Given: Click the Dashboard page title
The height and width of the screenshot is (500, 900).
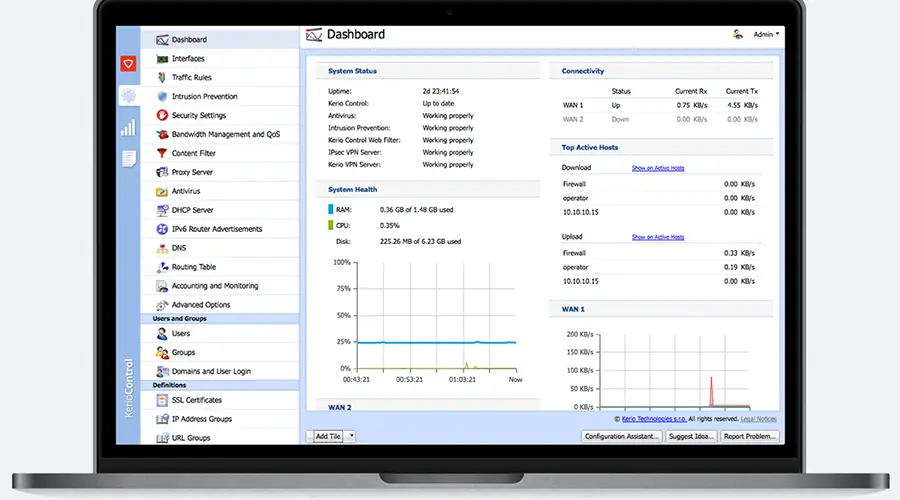Looking at the screenshot, I should point(356,34).
